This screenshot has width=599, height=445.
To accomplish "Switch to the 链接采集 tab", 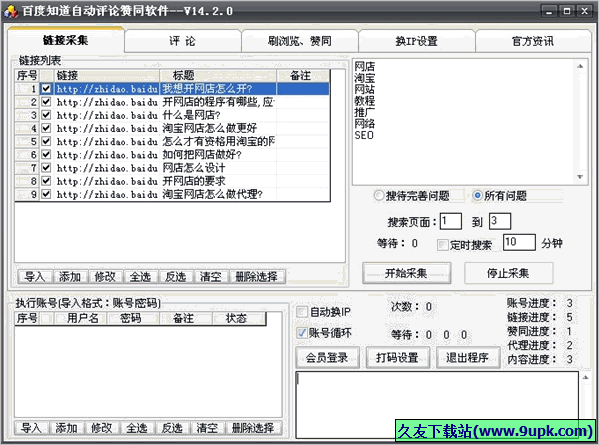I will coord(66,40).
